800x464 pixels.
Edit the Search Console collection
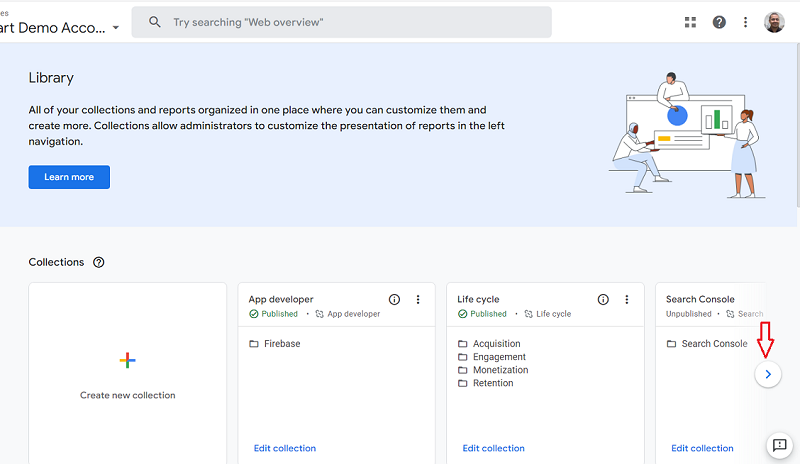702,448
